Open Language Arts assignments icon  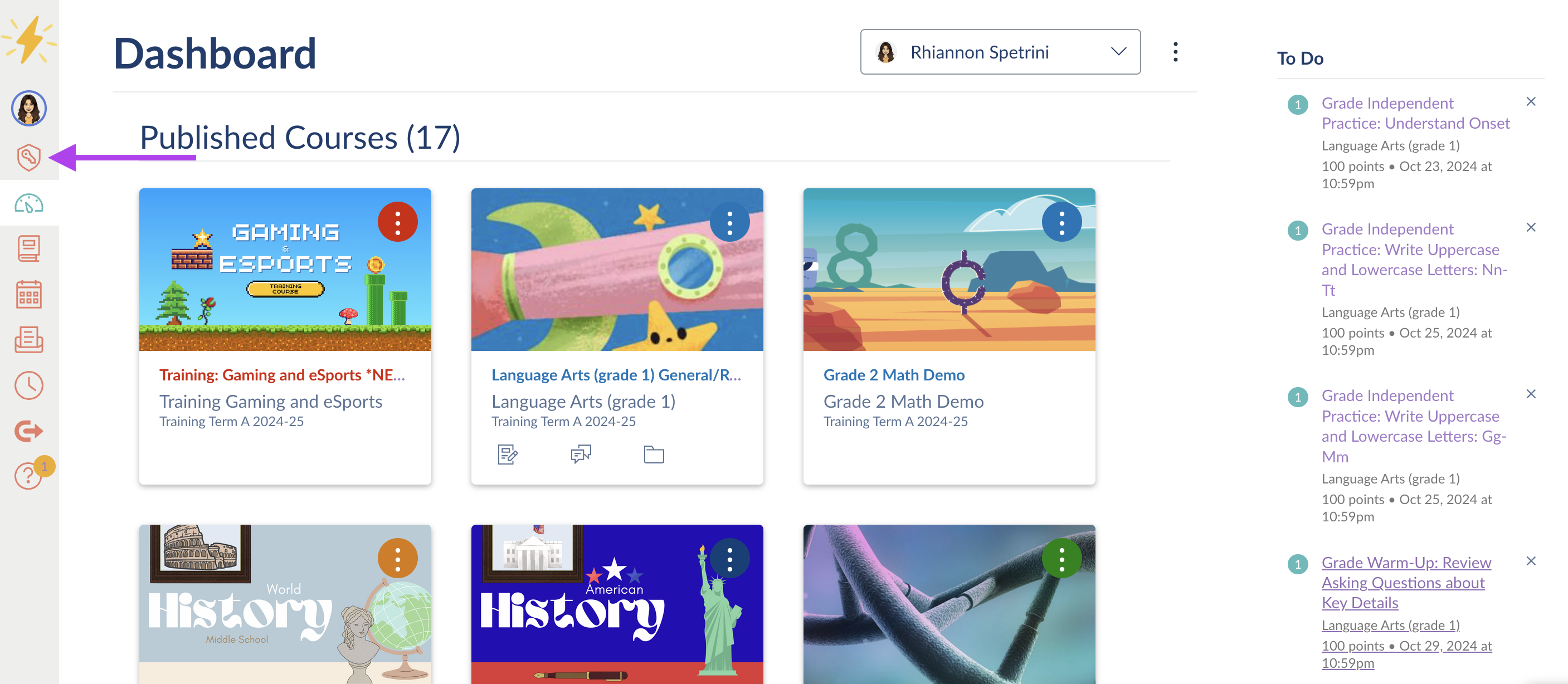pyautogui.click(x=507, y=454)
